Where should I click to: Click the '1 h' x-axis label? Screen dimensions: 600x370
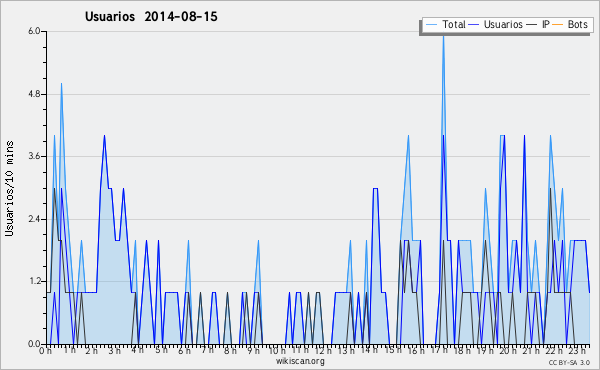69,350
